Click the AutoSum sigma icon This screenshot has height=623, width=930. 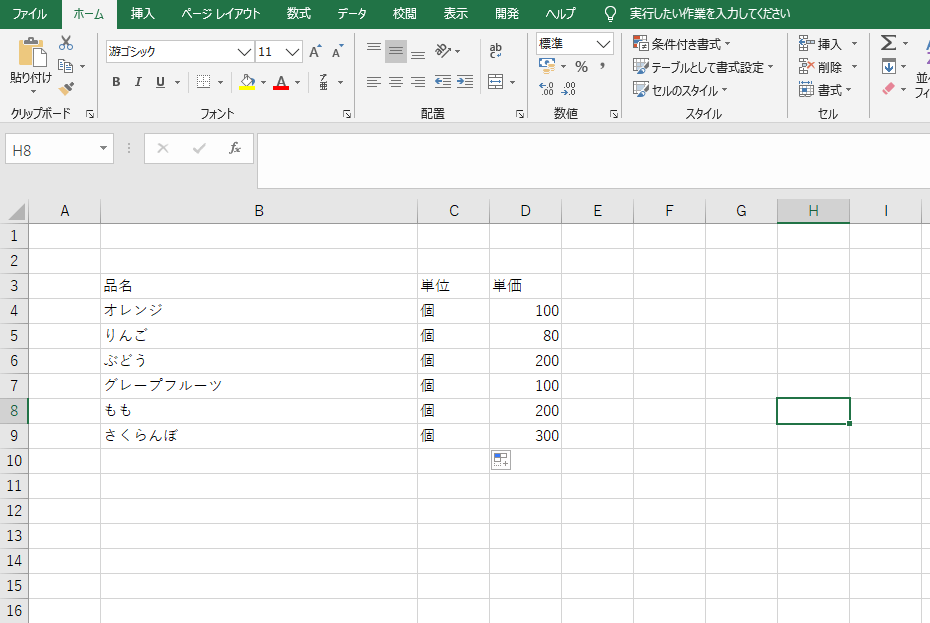pos(888,43)
